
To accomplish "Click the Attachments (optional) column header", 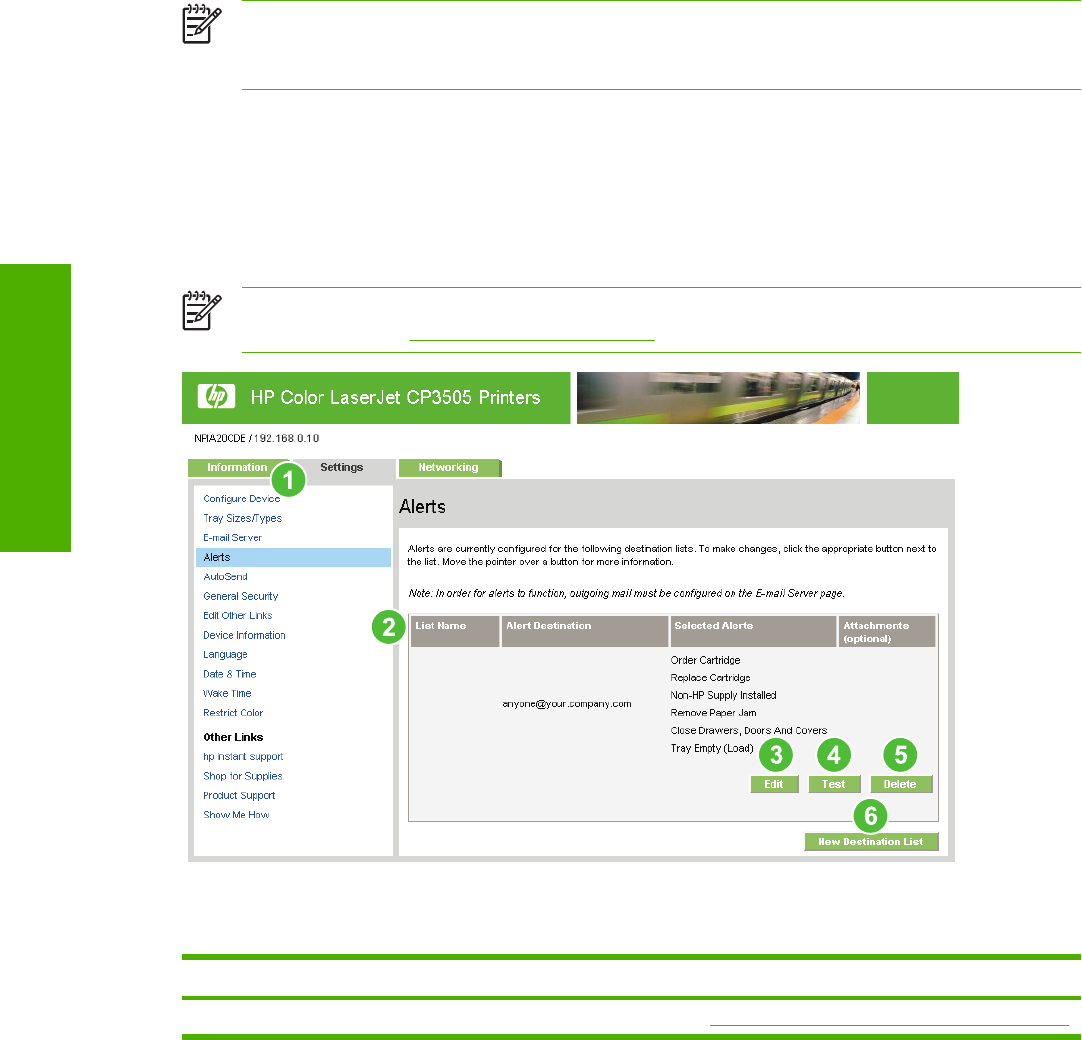I will pyautogui.click(x=887, y=631).
